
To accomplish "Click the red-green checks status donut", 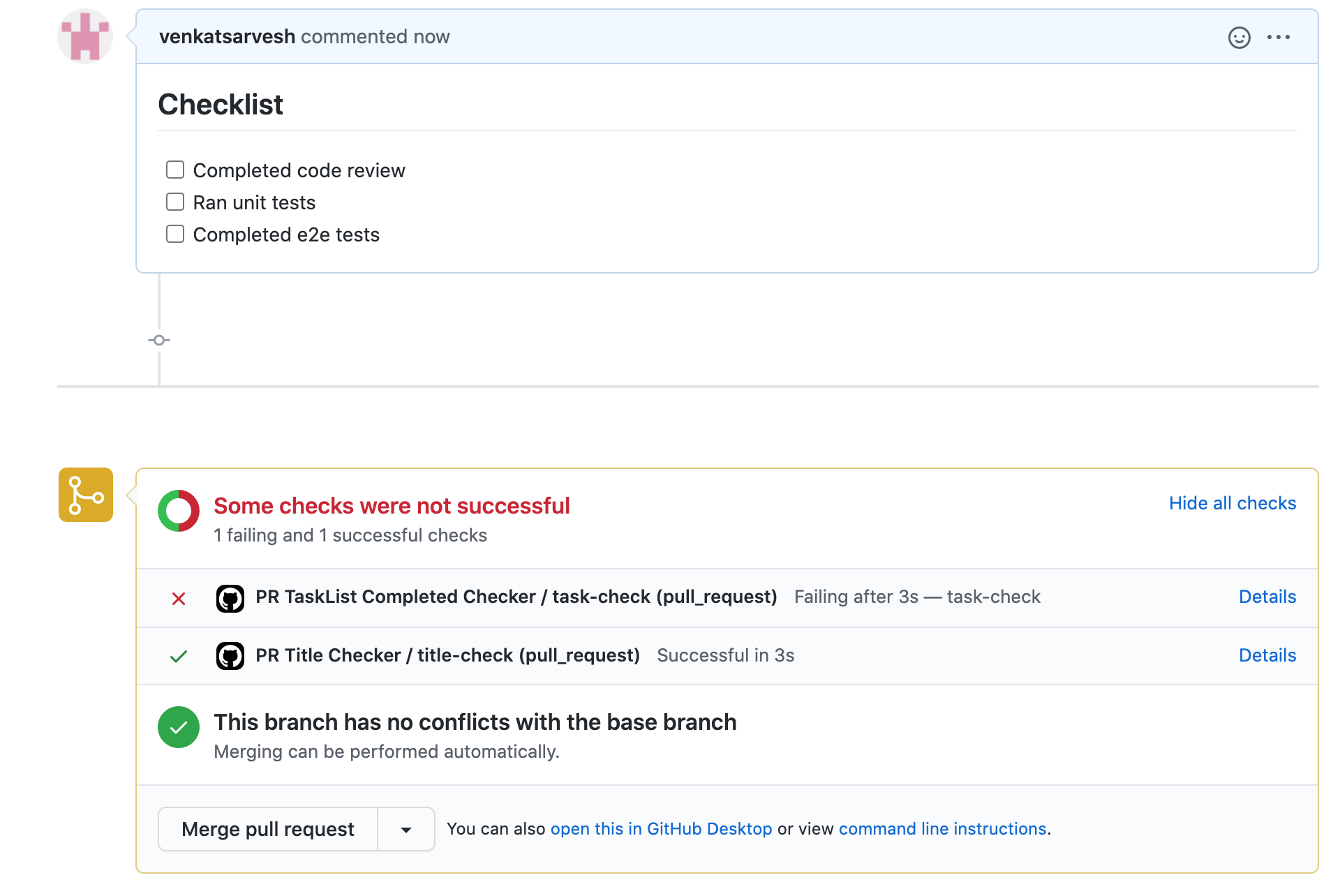I will pos(179,511).
